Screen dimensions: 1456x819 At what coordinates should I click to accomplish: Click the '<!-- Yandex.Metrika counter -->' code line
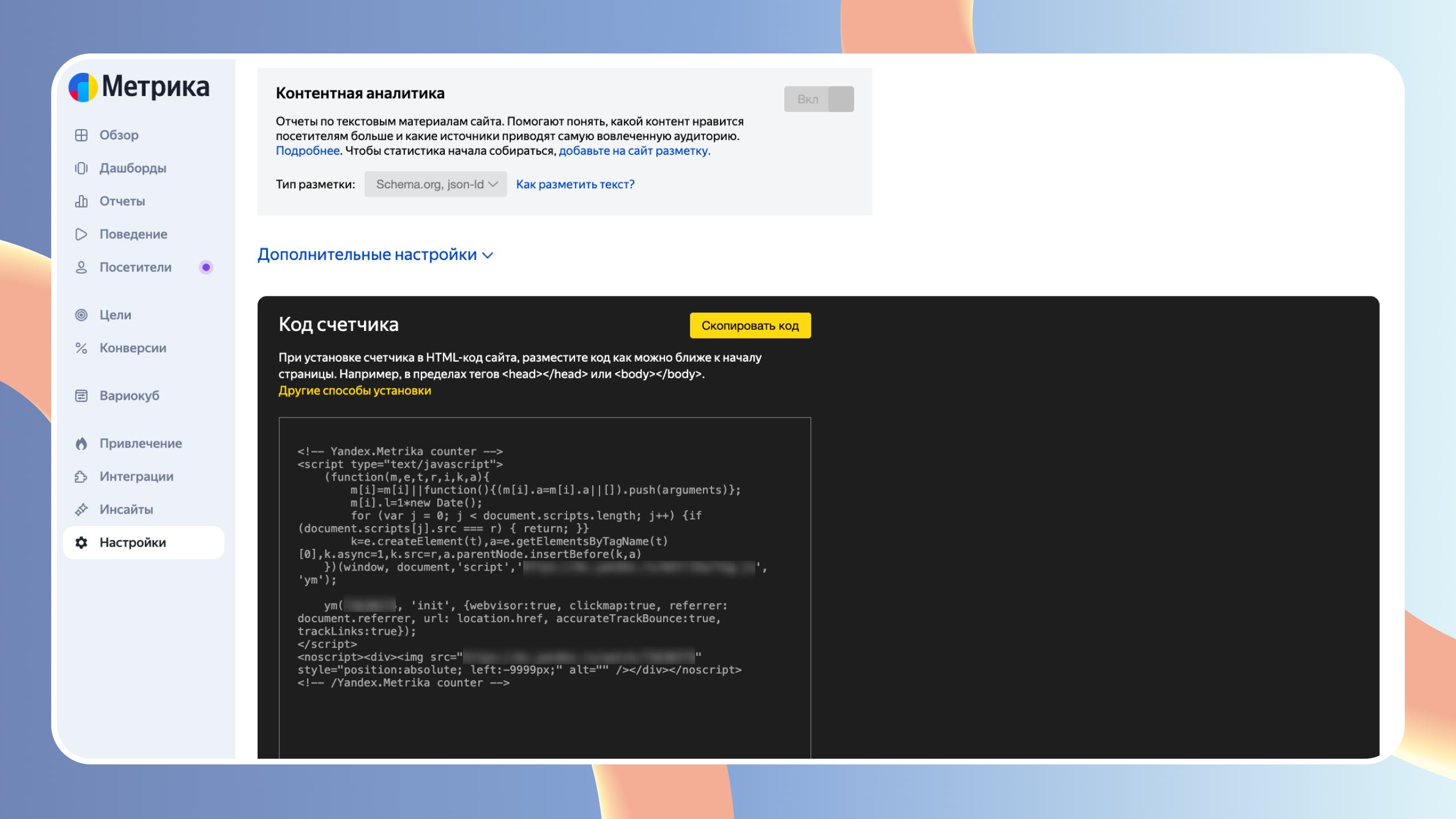pos(400,451)
